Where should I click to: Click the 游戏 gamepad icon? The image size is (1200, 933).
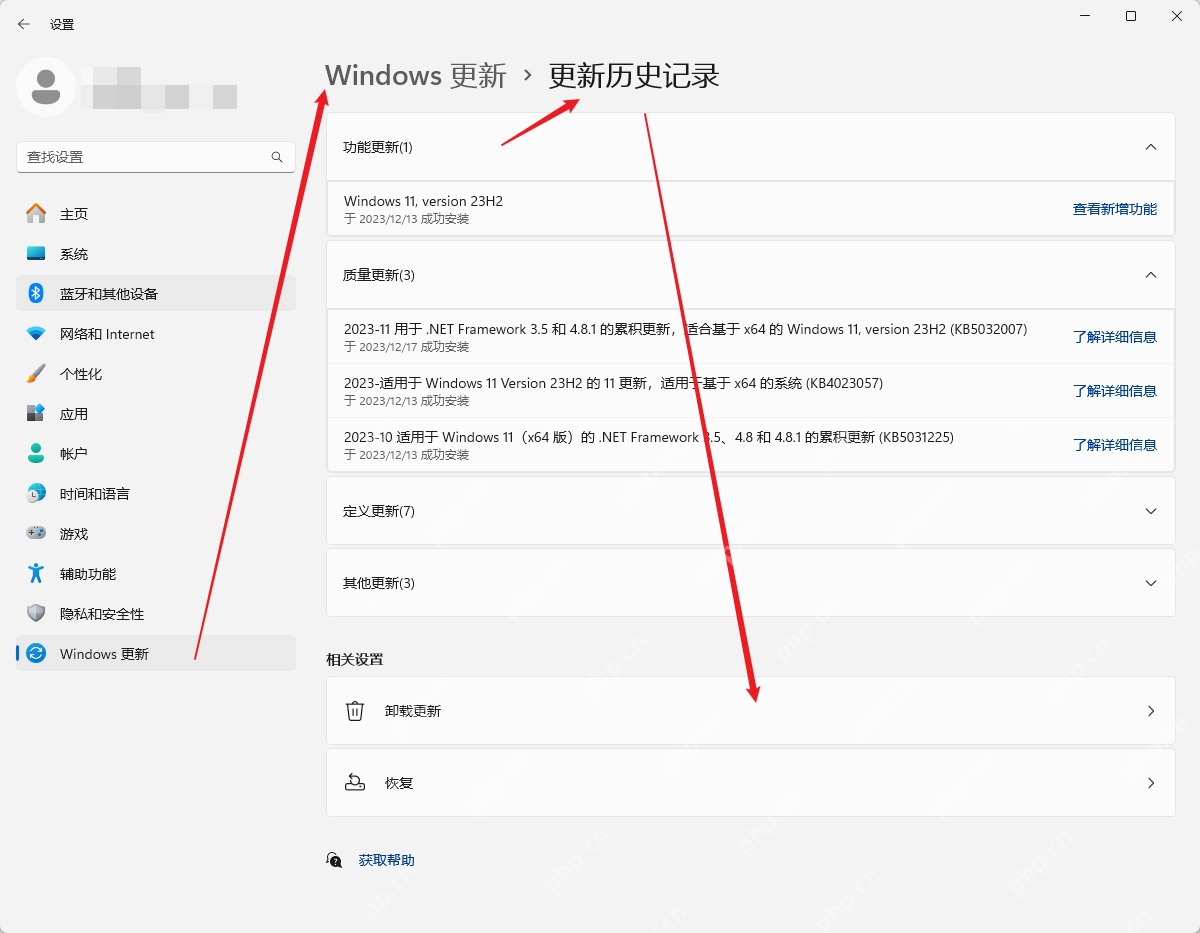[36, 533]
